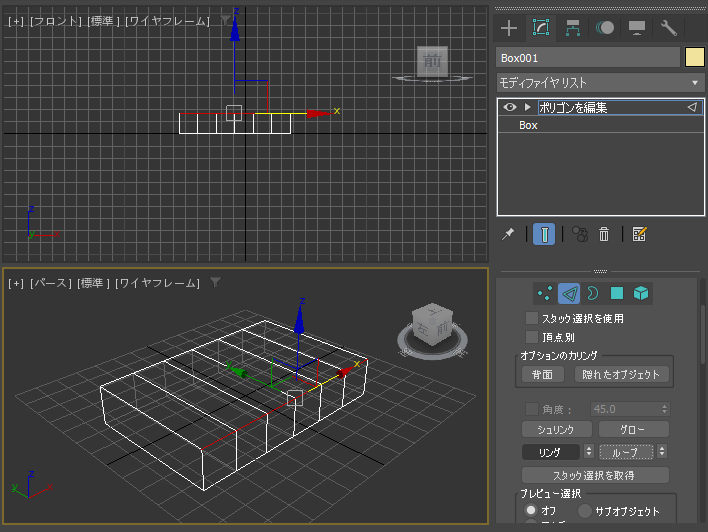Click edge sub-object indicator in stack row
Image resolution: width=708 pixels, height=532 pixels.
(692, 107)
